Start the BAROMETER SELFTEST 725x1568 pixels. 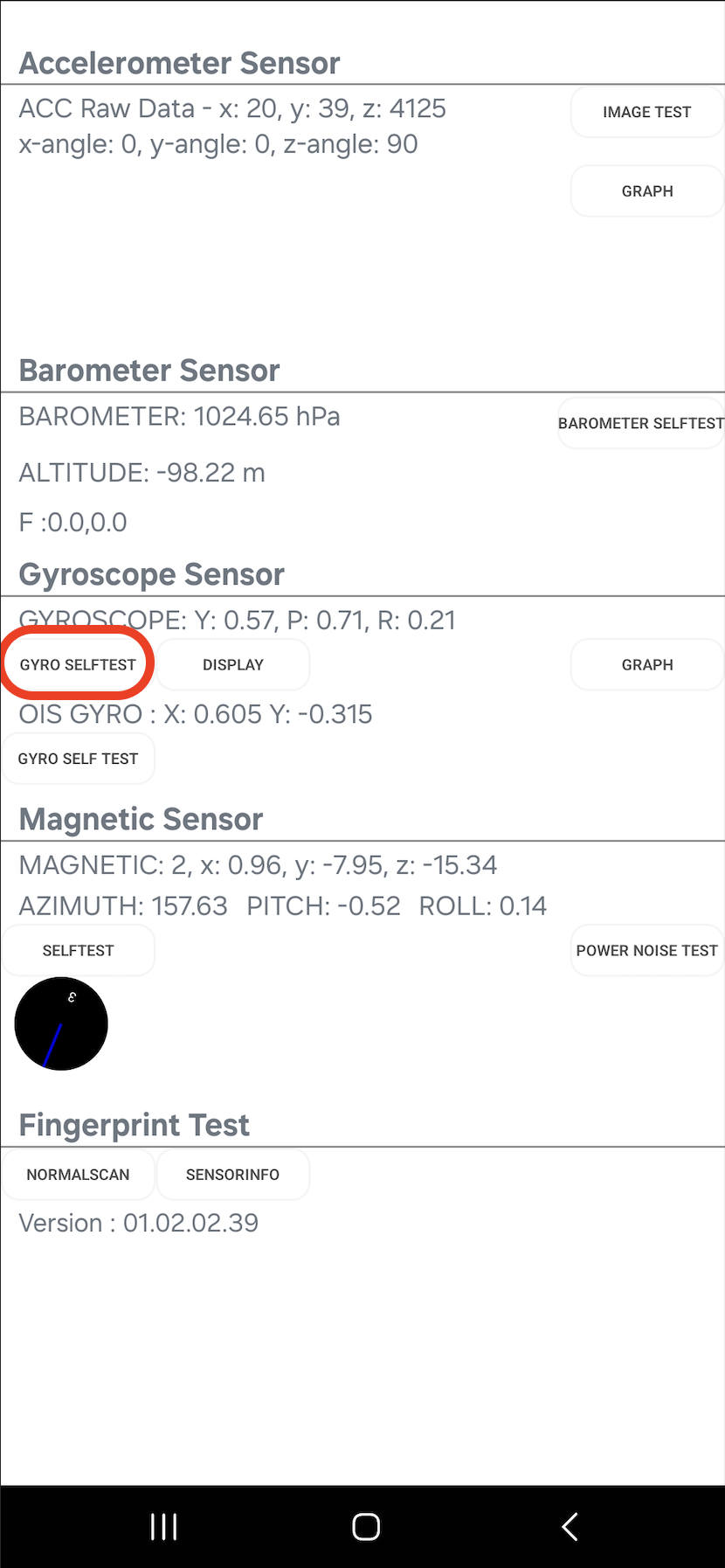pos(640,423)
